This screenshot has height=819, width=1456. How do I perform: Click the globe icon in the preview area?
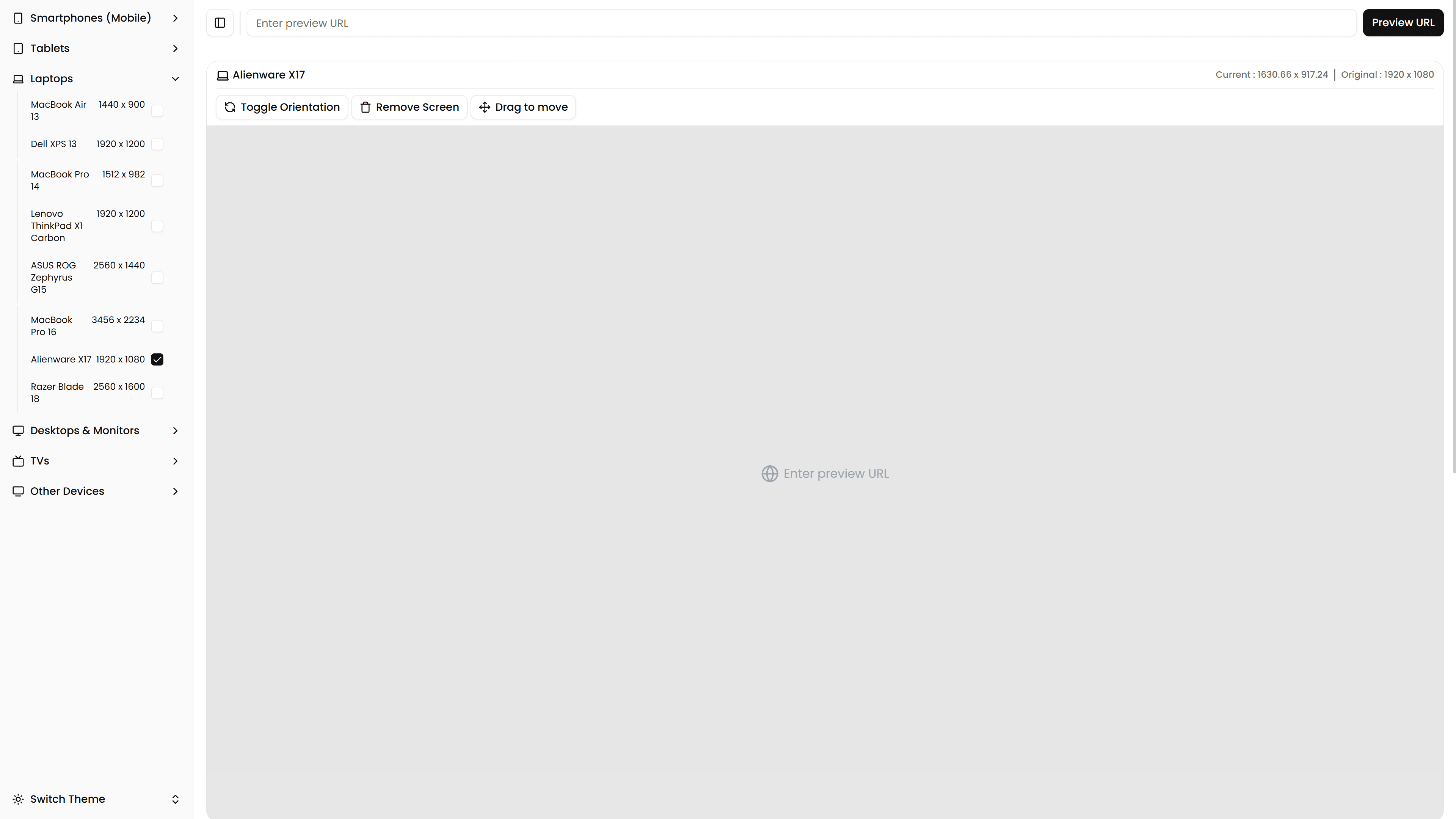[x=770, y=474]
